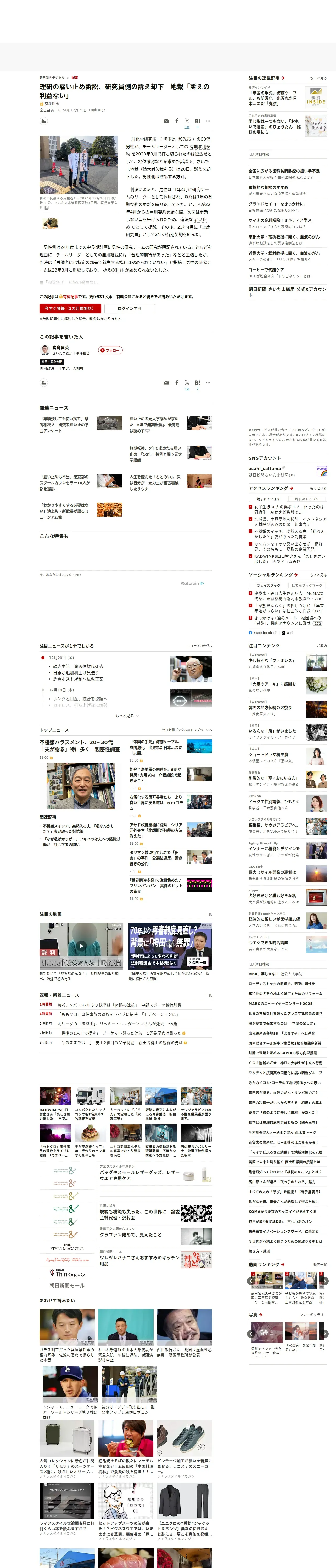Click 一覧 link beside 速報・新着ニュース
Screen dimensions: 336x1568
209,995
